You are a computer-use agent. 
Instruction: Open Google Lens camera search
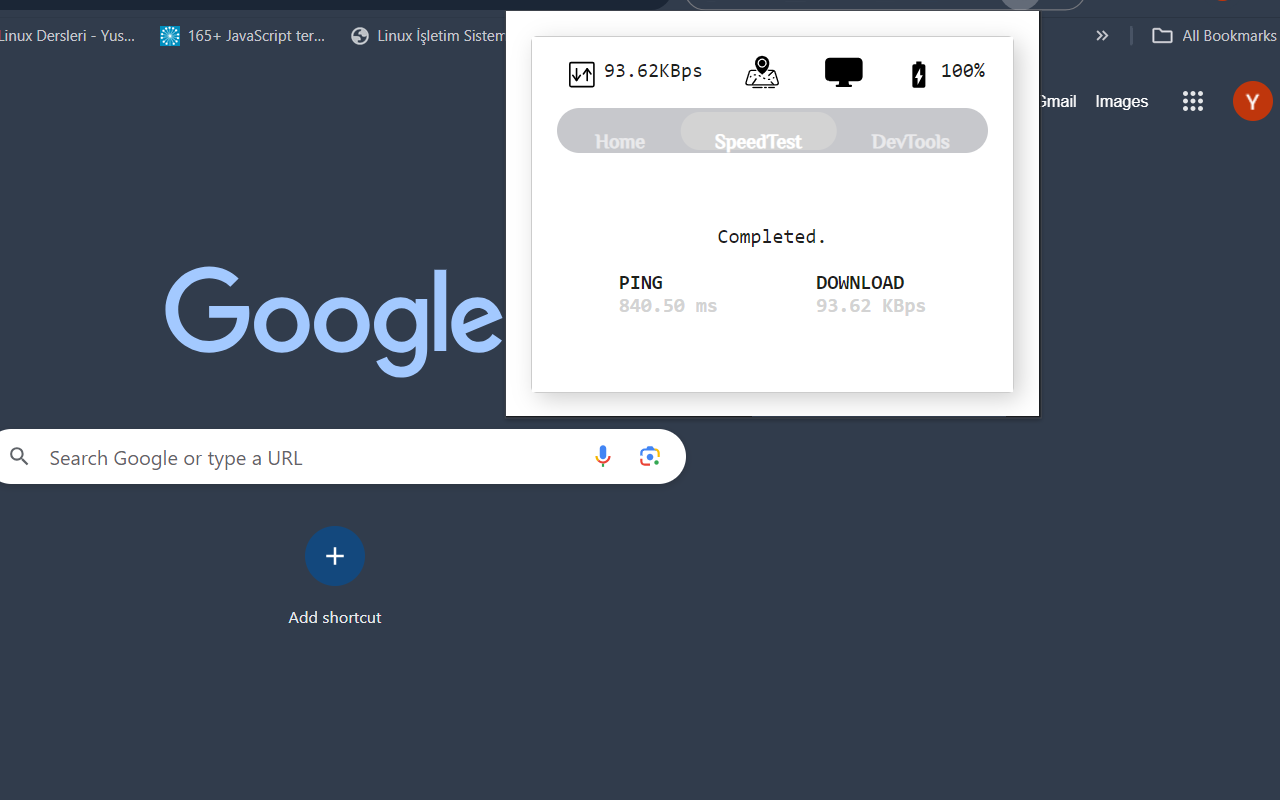[x=649, y=456]
